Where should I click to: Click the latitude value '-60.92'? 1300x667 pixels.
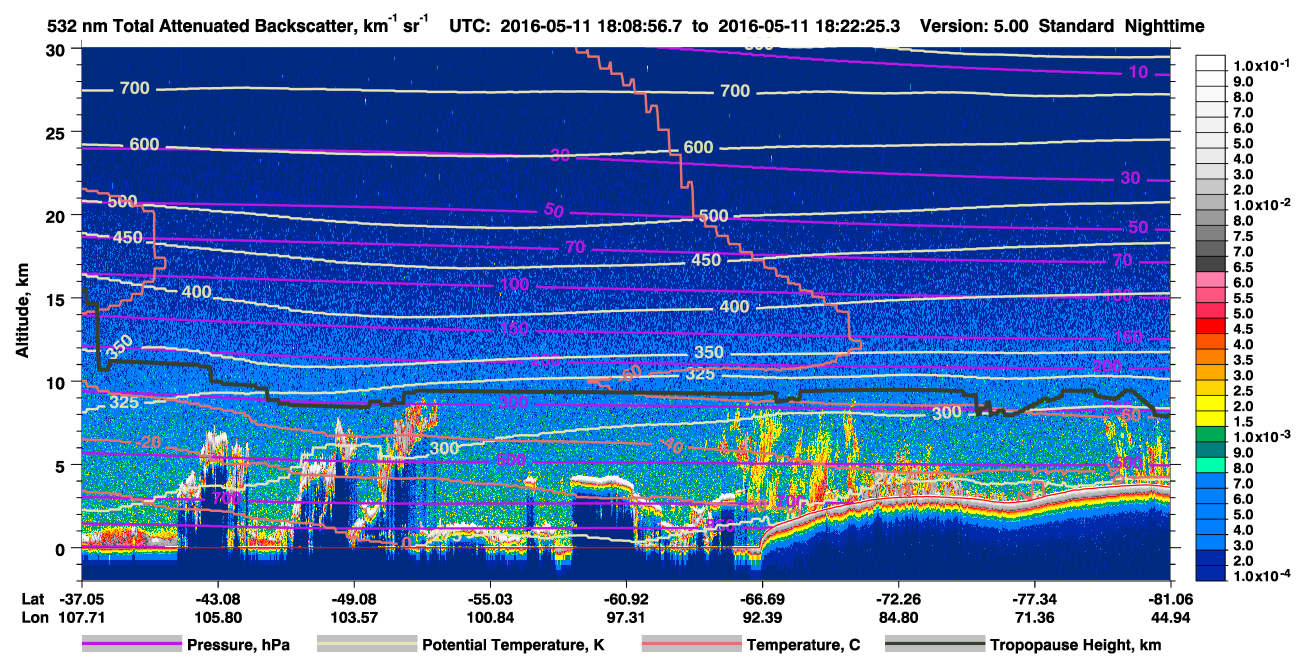[x=625, y=597]
